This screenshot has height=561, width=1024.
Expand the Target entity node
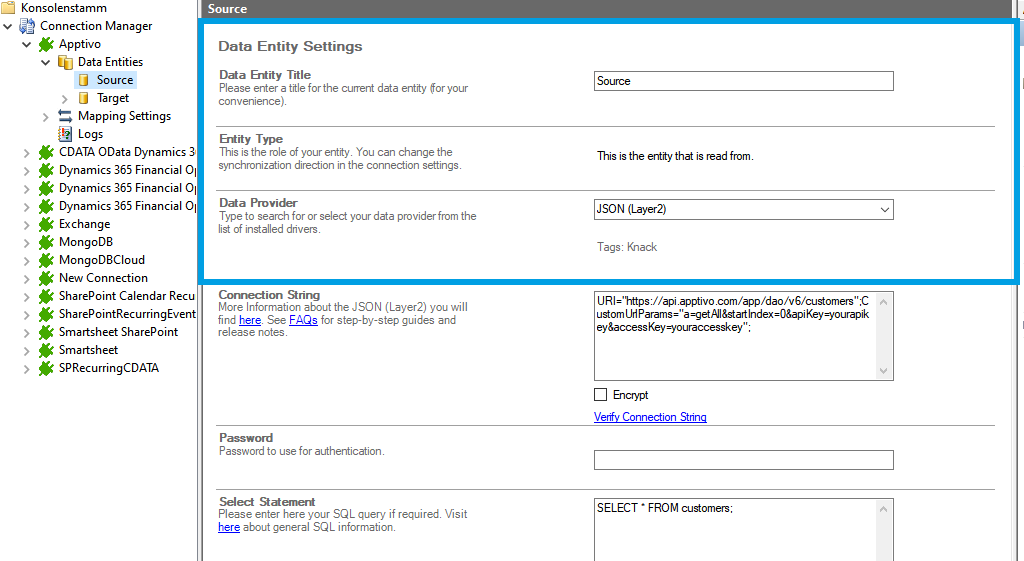(x=65, y=98)
